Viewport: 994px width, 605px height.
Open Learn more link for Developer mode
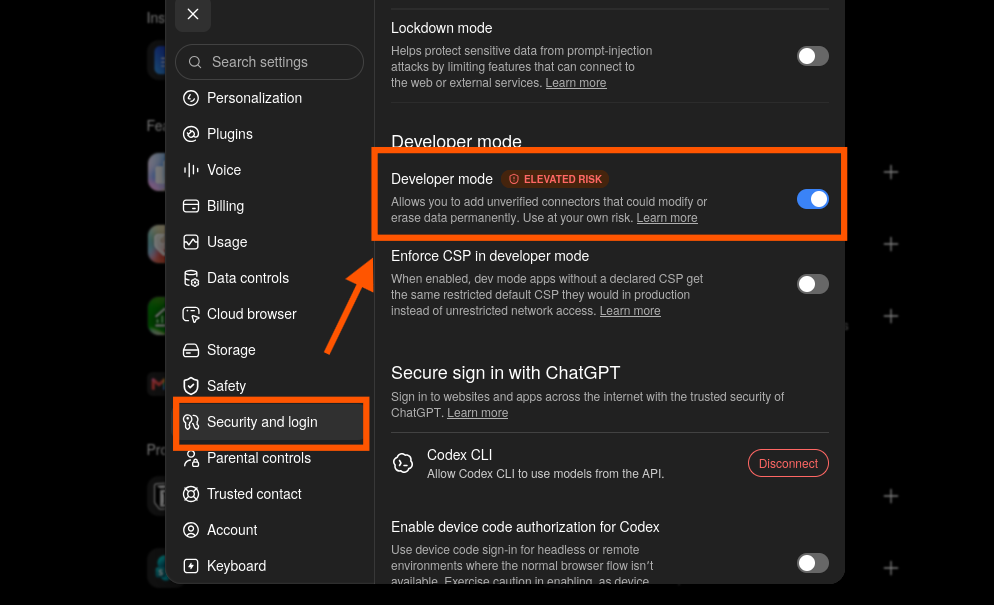[x=667, y=218]
